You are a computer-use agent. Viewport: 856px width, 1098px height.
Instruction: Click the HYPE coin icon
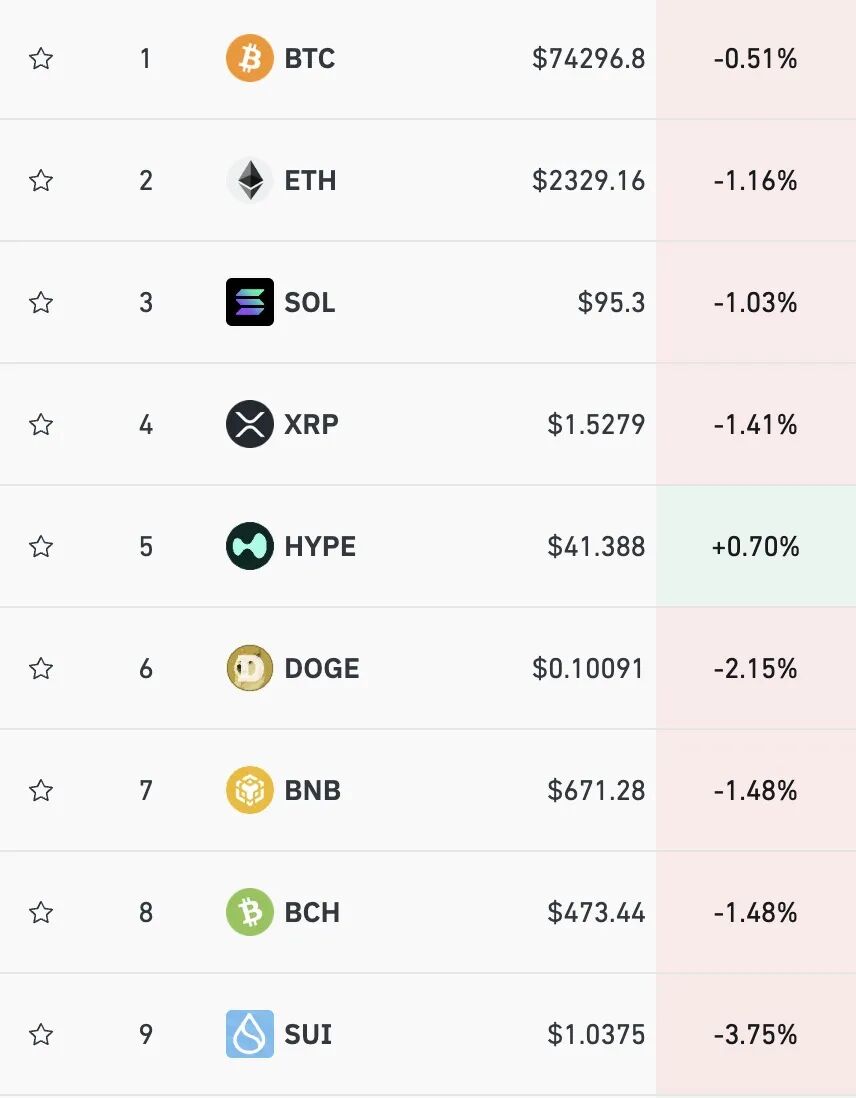pyautogui.click(x=250, y=546)
